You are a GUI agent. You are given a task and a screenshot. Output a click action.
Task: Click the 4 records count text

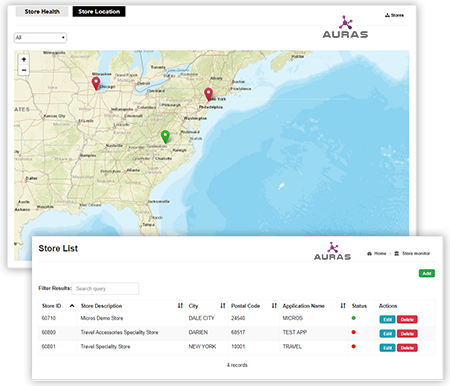pyautogui.click(x=237, y=365)
